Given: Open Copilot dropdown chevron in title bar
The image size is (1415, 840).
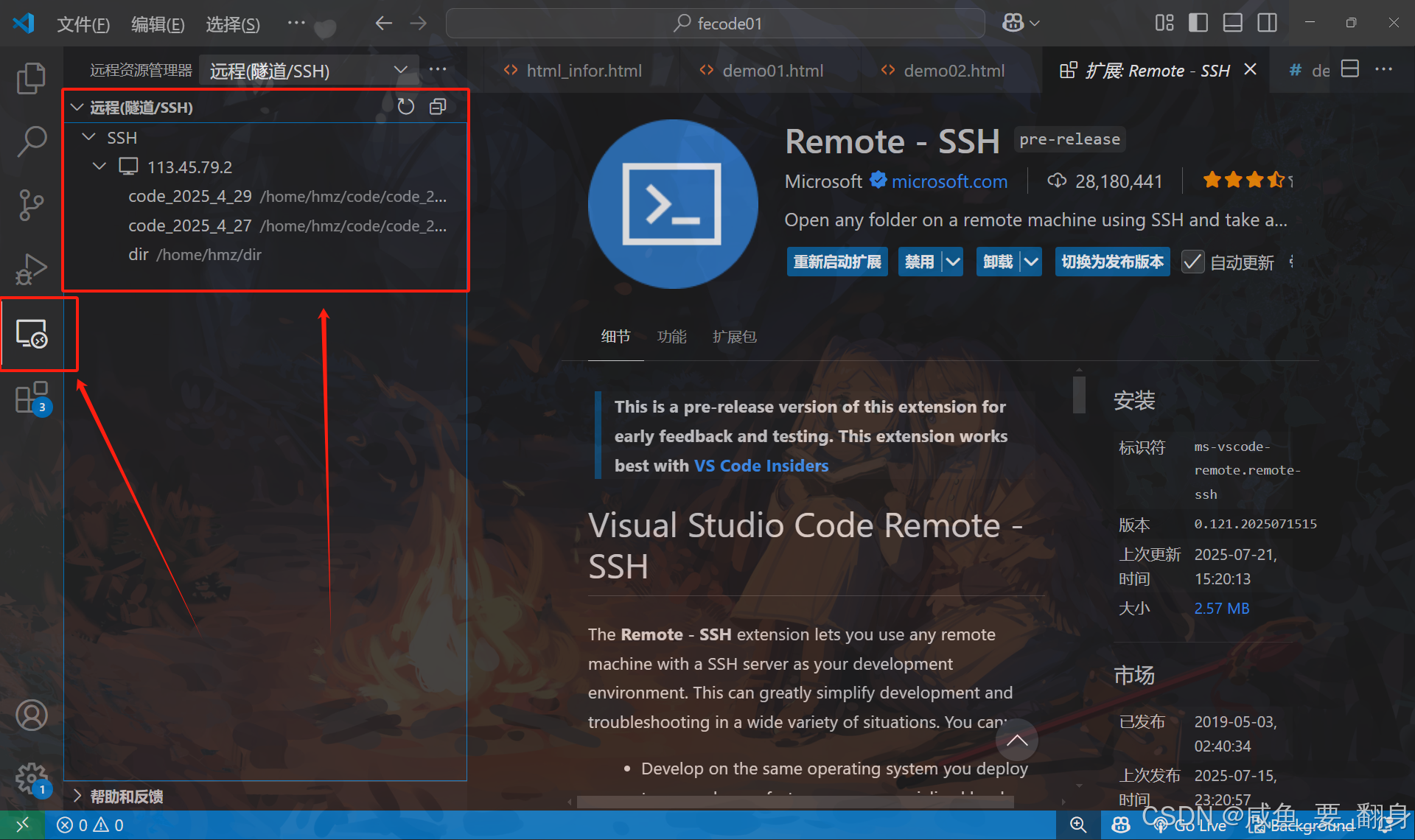Looking at the screenshot, I should pyautogui.click(x=1035, y=24).
